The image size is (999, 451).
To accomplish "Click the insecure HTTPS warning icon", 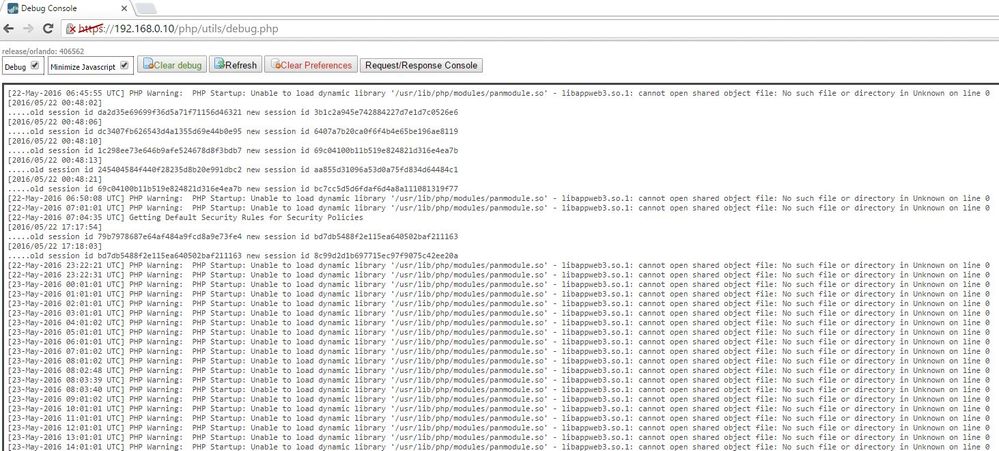I will click(x=72, y=29).
